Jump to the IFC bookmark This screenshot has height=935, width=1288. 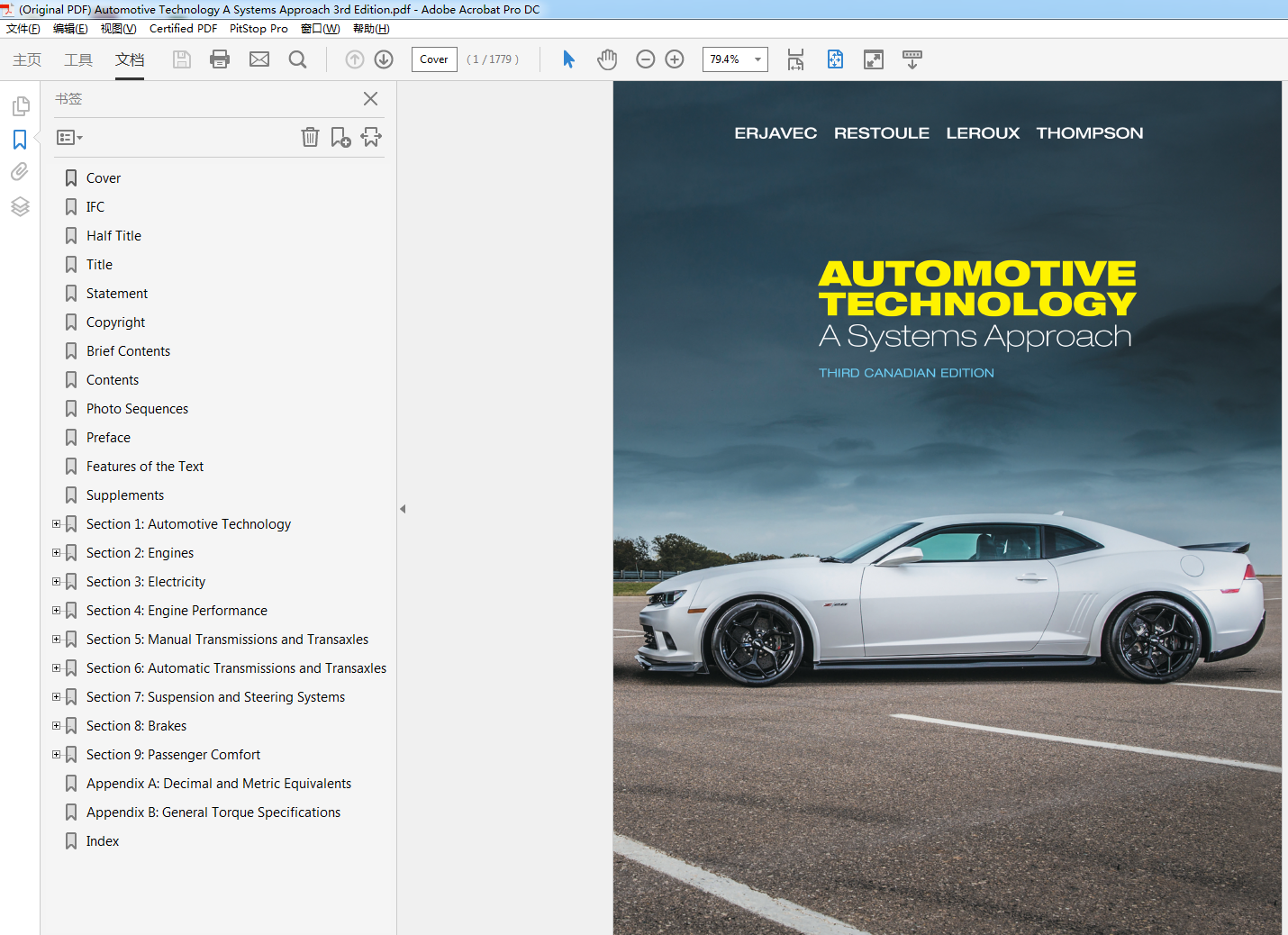point(95,207)
